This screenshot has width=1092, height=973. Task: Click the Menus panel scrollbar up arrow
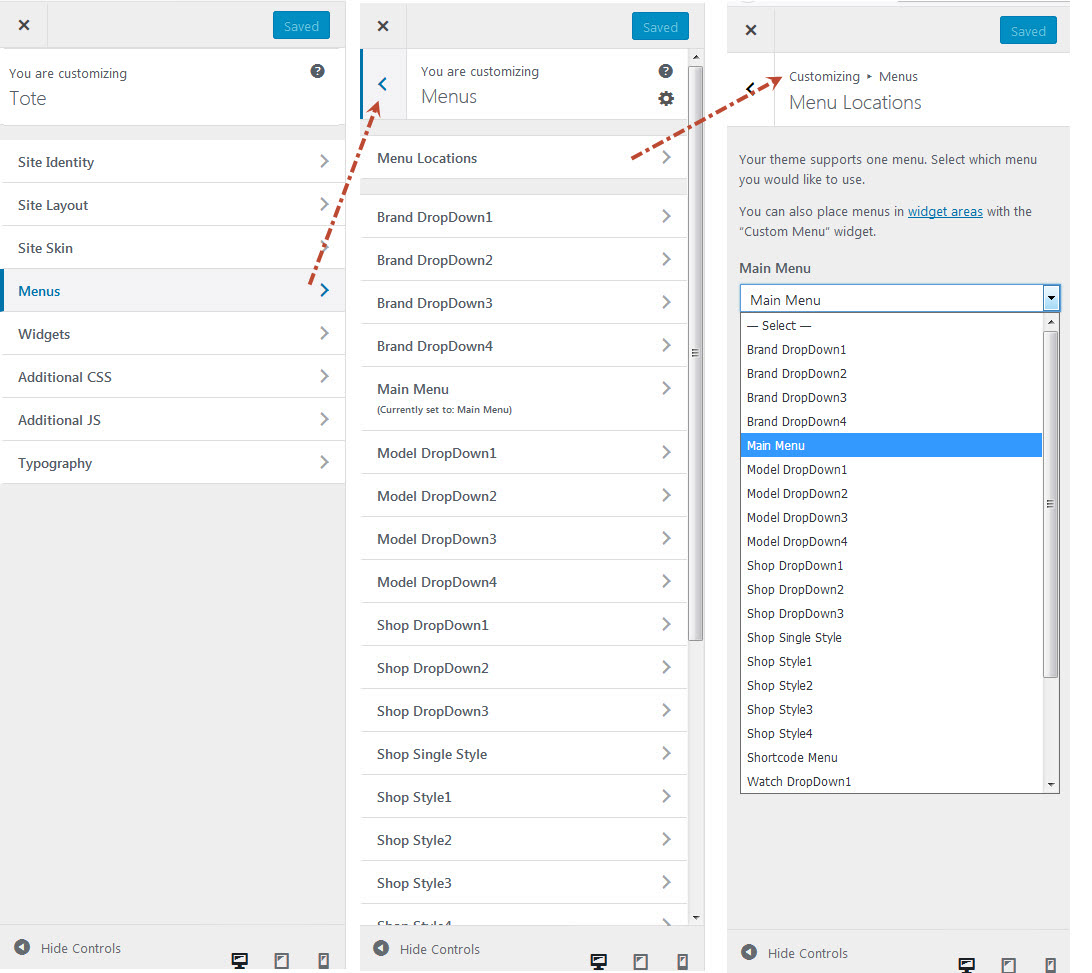point(696,57)
